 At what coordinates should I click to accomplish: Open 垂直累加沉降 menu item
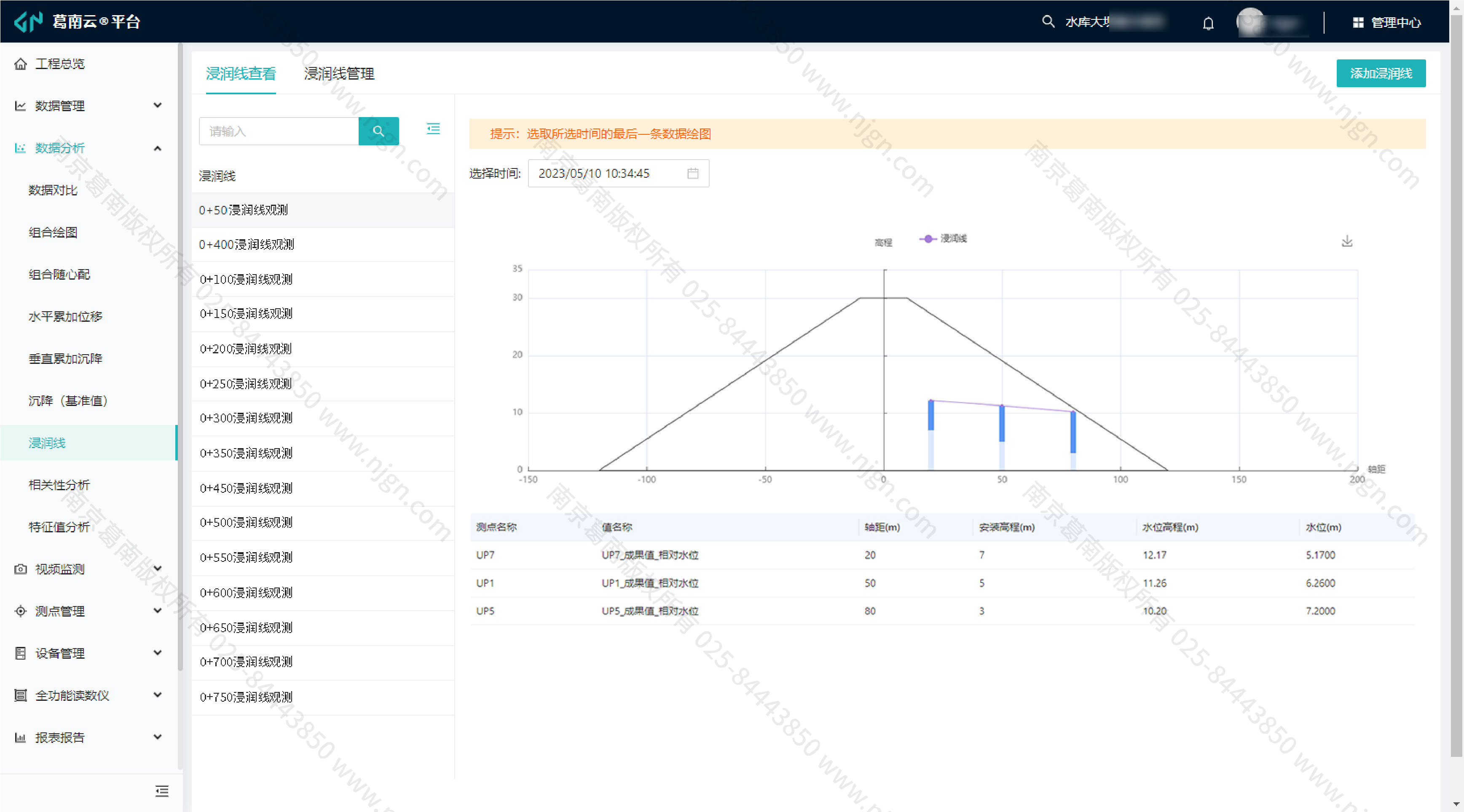[x=65, y=358]
